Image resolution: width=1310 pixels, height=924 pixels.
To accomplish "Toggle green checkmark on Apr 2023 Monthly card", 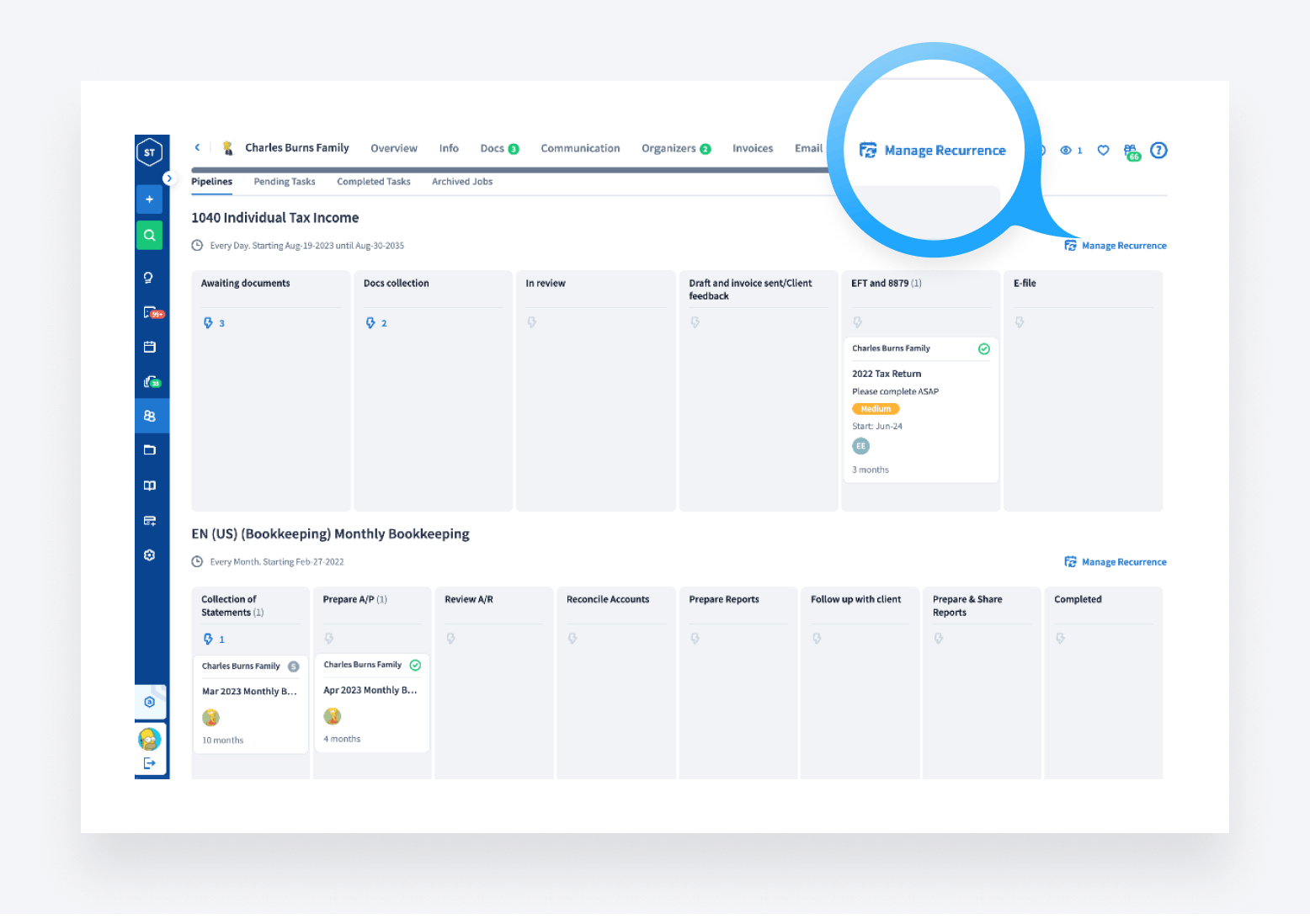I will 415,666.
